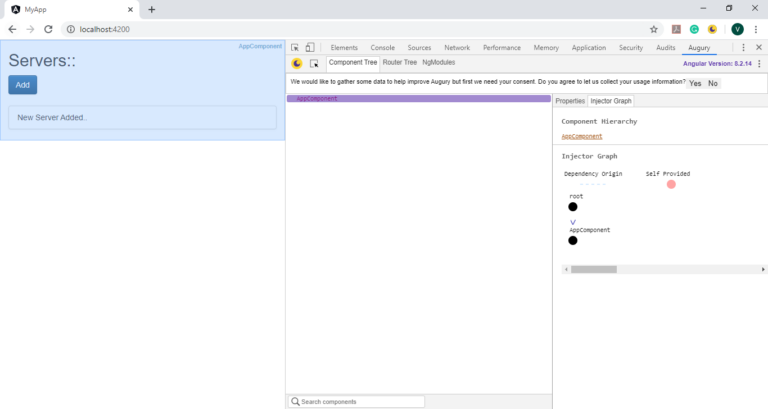This screenshot has width=768, height=409.
Task: Click the Augury logo icon in panel toolbar
Action: click(x=297, y=63)
